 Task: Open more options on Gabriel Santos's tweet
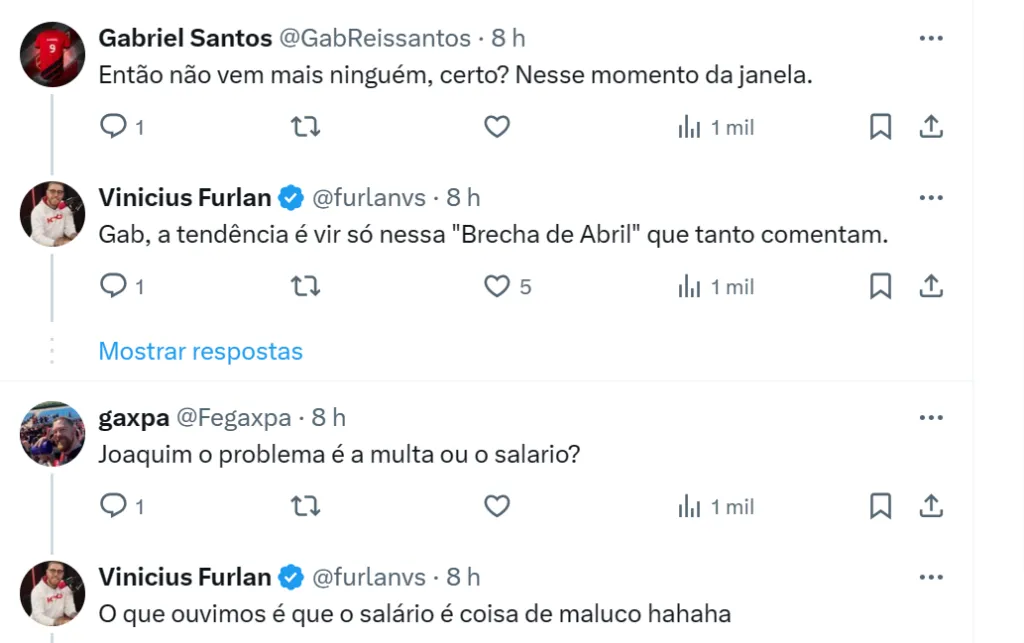(x=931, y=38)
